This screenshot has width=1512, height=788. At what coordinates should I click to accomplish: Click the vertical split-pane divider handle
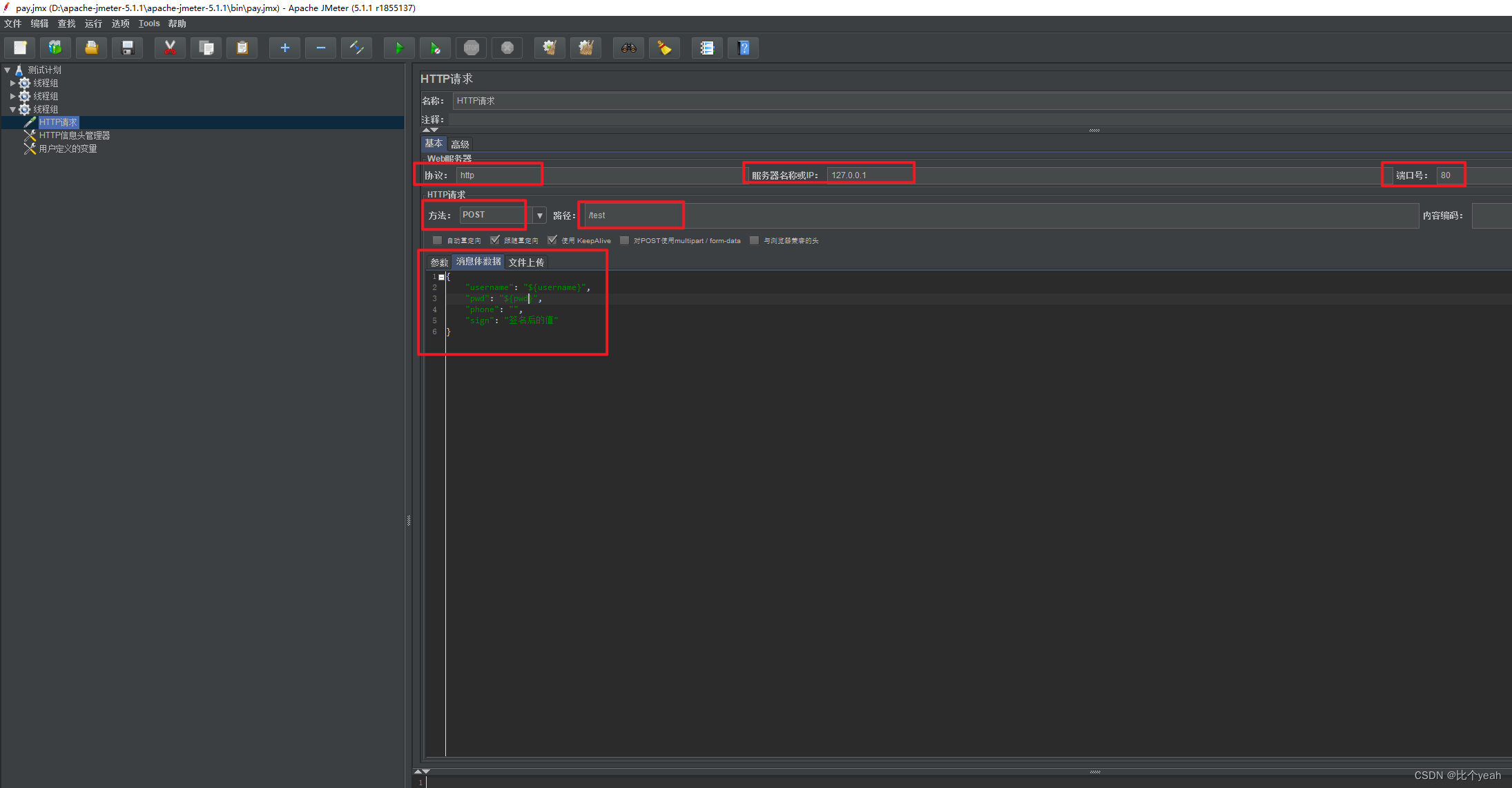click(x=409, y=520)
